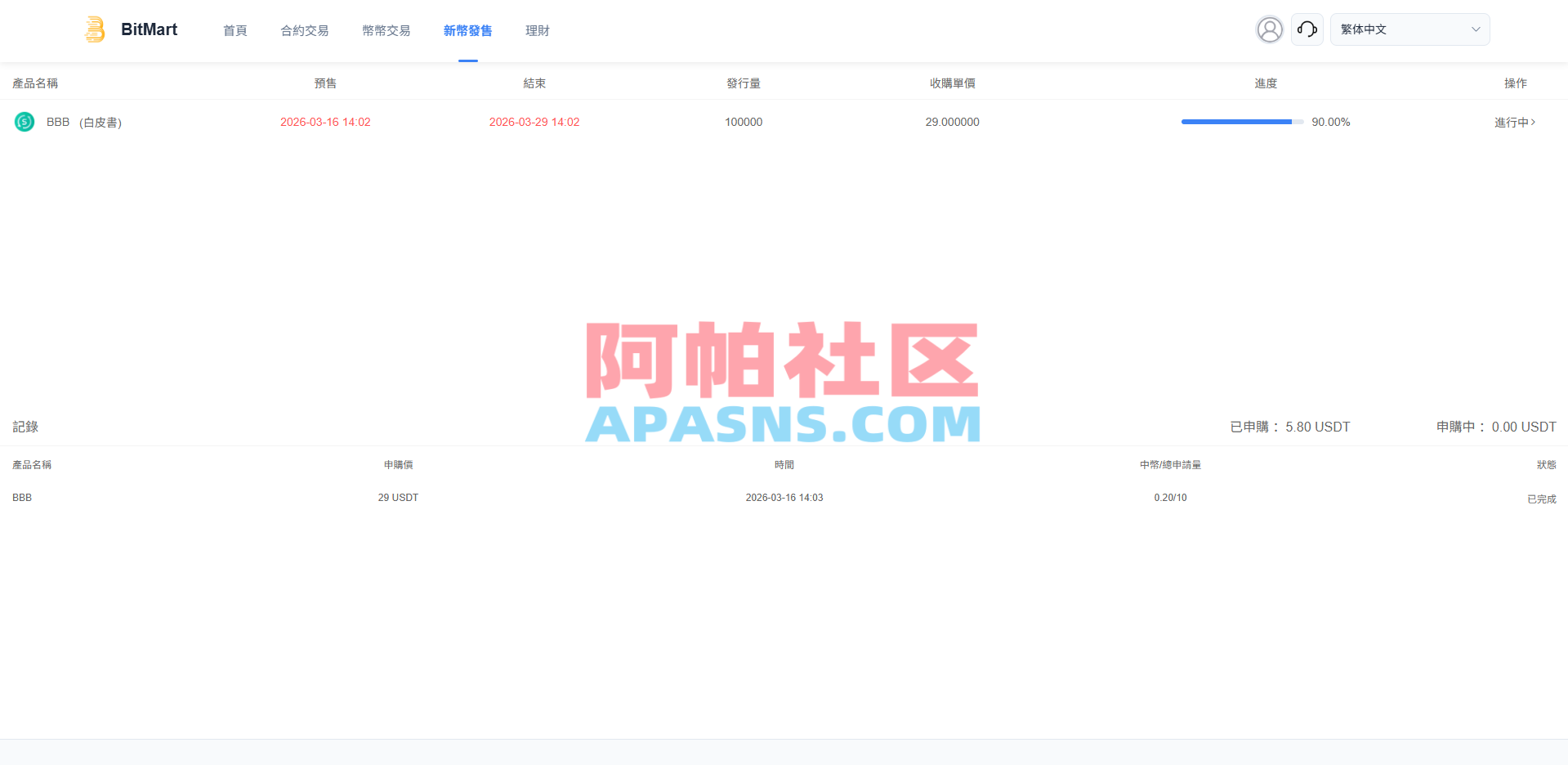Click the 中幣/總申請量 column header

(x=1170, y=464)
